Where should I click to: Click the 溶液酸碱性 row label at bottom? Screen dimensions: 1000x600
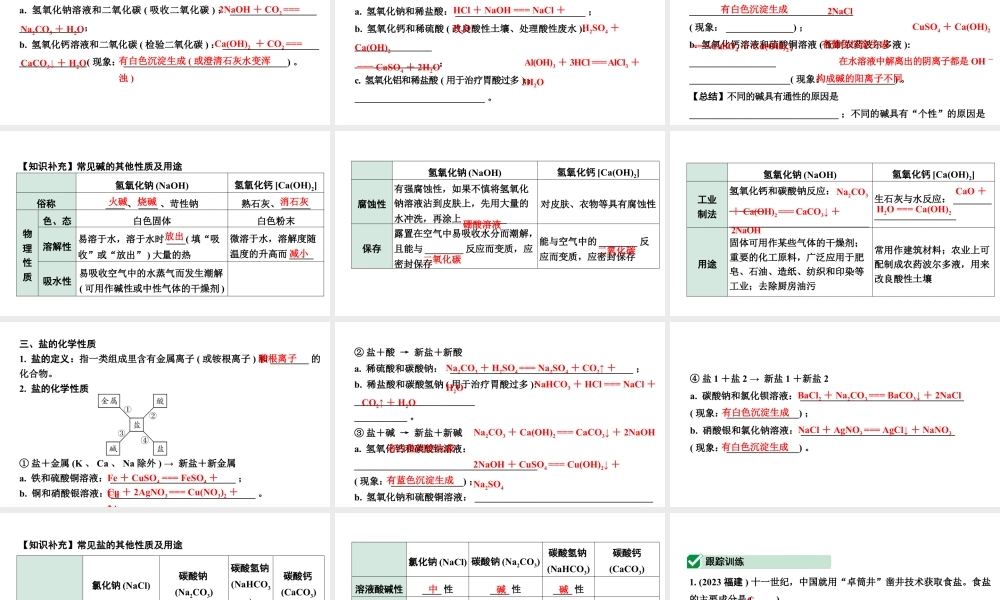[377, 589]
